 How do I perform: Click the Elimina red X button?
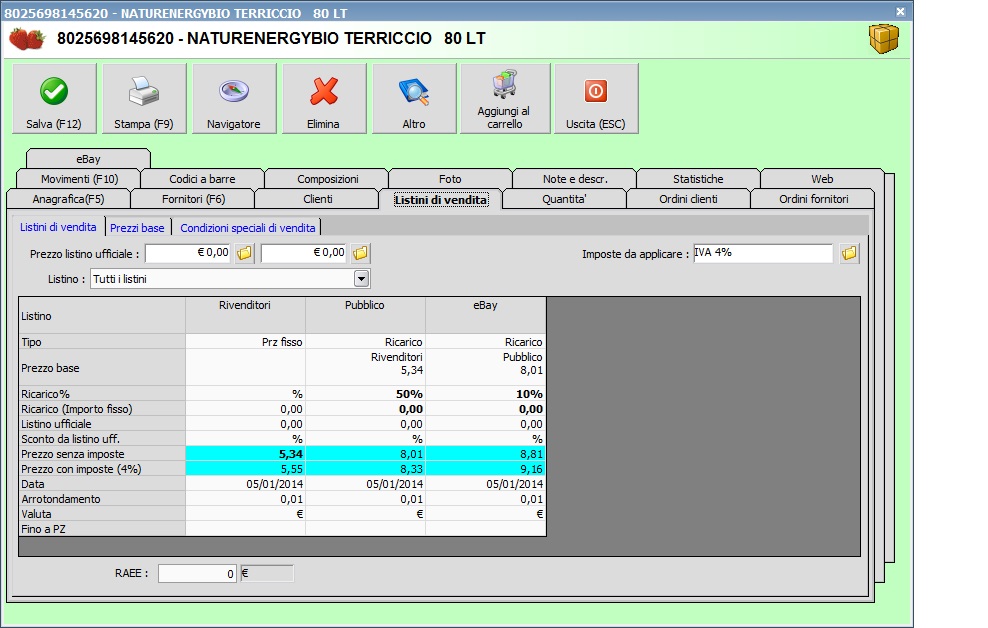tap(324, 98)
